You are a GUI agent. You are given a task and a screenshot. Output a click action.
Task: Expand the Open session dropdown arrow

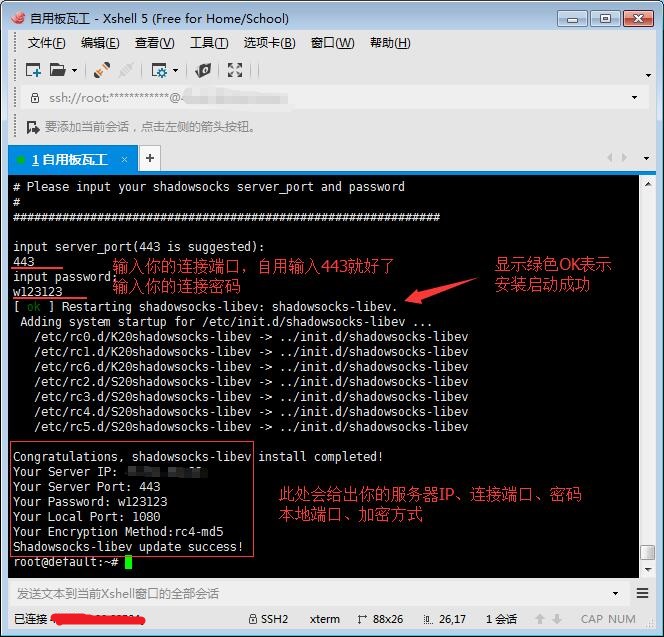point(75,70)
